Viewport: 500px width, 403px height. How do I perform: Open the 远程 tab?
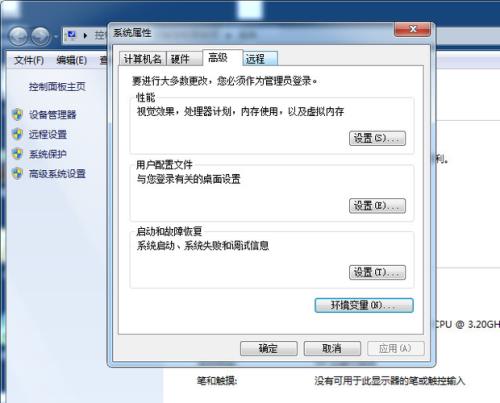(260, 59)
